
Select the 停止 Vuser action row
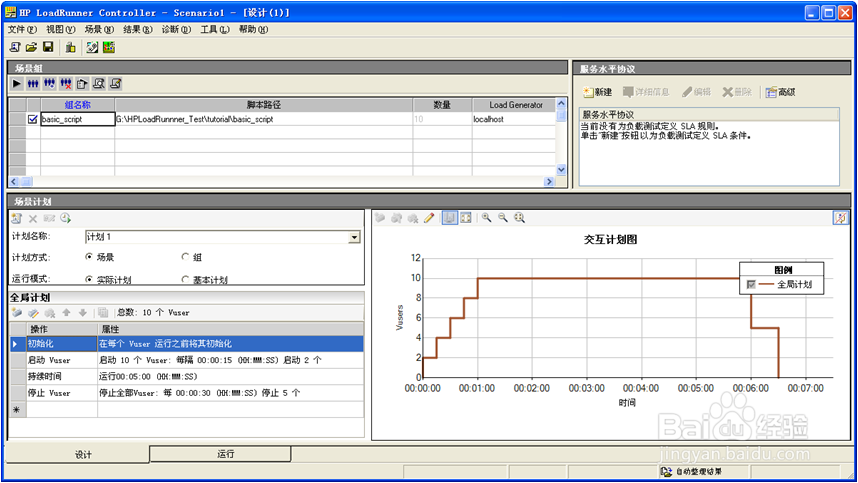pyautogui.click(x=187, y=393)
